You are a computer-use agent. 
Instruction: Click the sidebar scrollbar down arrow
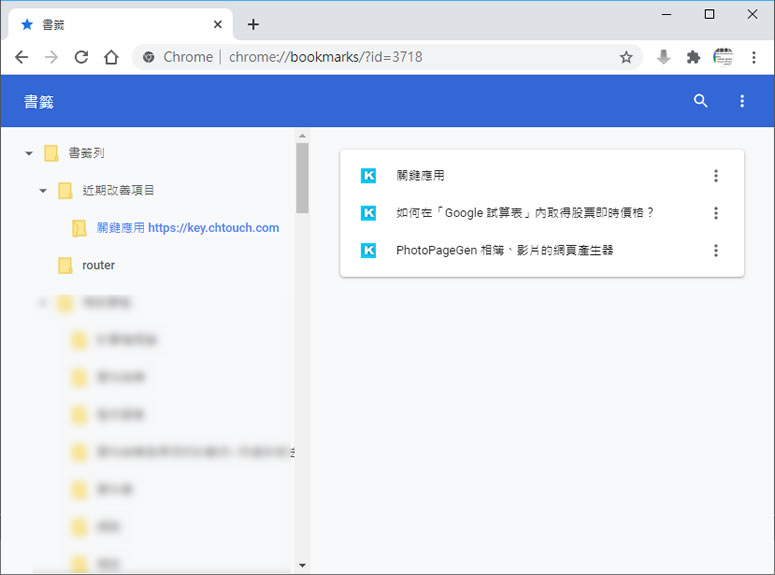click(x=302, y=565)
